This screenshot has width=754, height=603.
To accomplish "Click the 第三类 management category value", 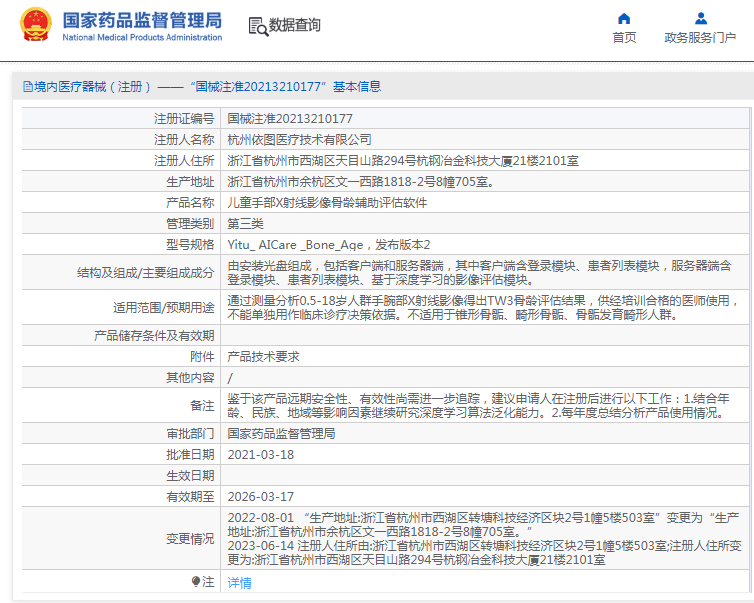I will [245, 224].
